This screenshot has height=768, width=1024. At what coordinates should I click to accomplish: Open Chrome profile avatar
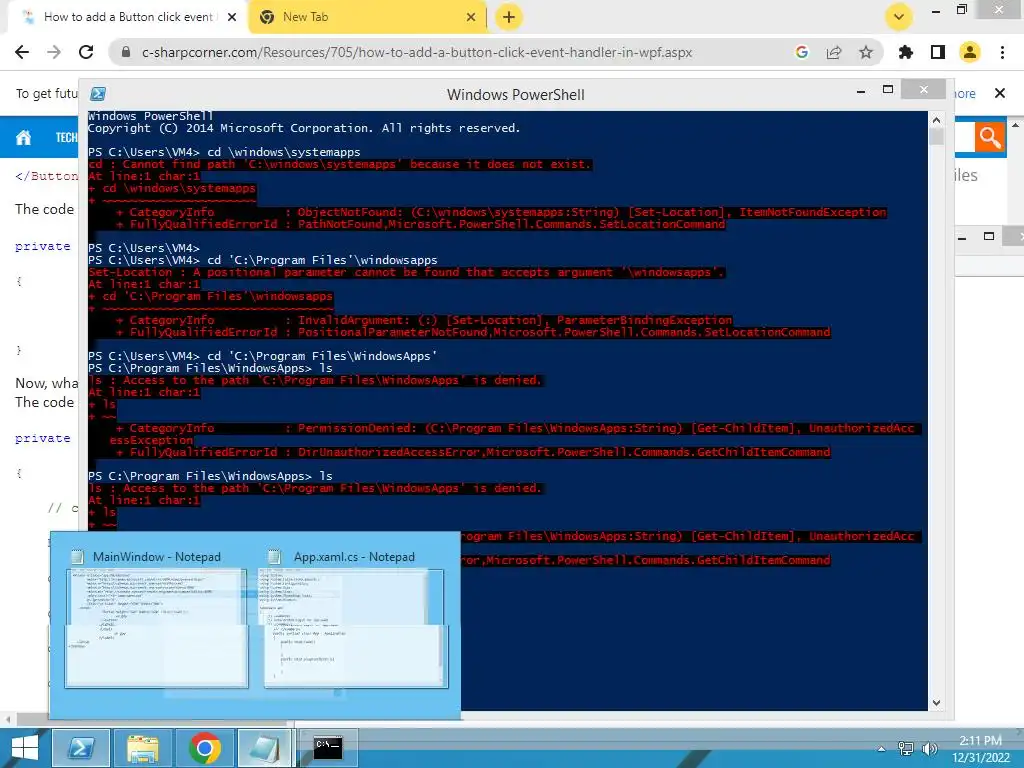pos(970,52)
